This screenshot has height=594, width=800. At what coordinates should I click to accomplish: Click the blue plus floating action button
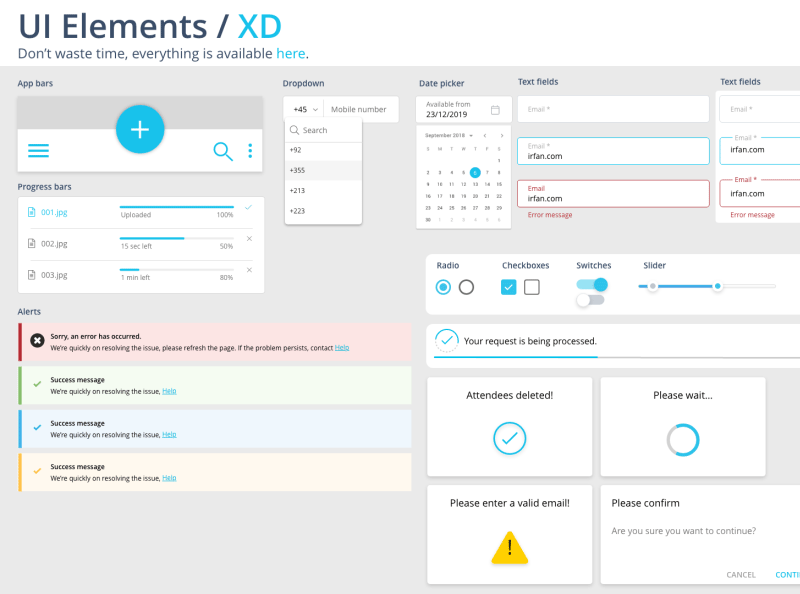pos(140,129)
